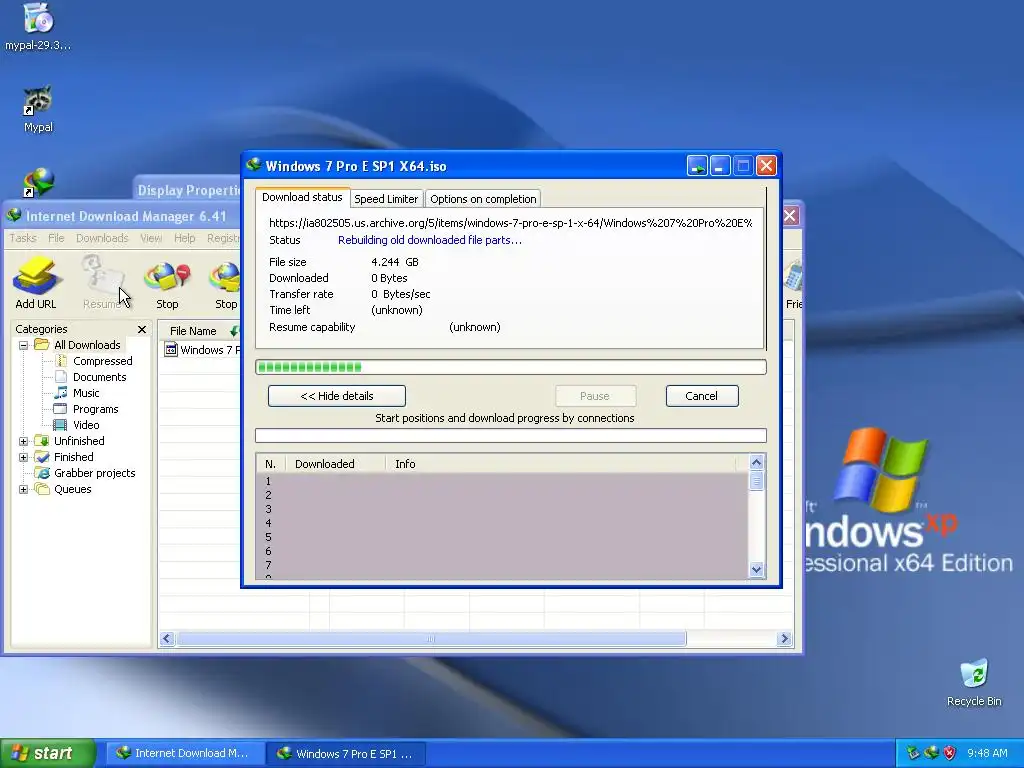Image resolution: width=1024 pixels, height=768 pixels.
Task: Open the View menu in IDM
Action: click(x=151, y=238)
